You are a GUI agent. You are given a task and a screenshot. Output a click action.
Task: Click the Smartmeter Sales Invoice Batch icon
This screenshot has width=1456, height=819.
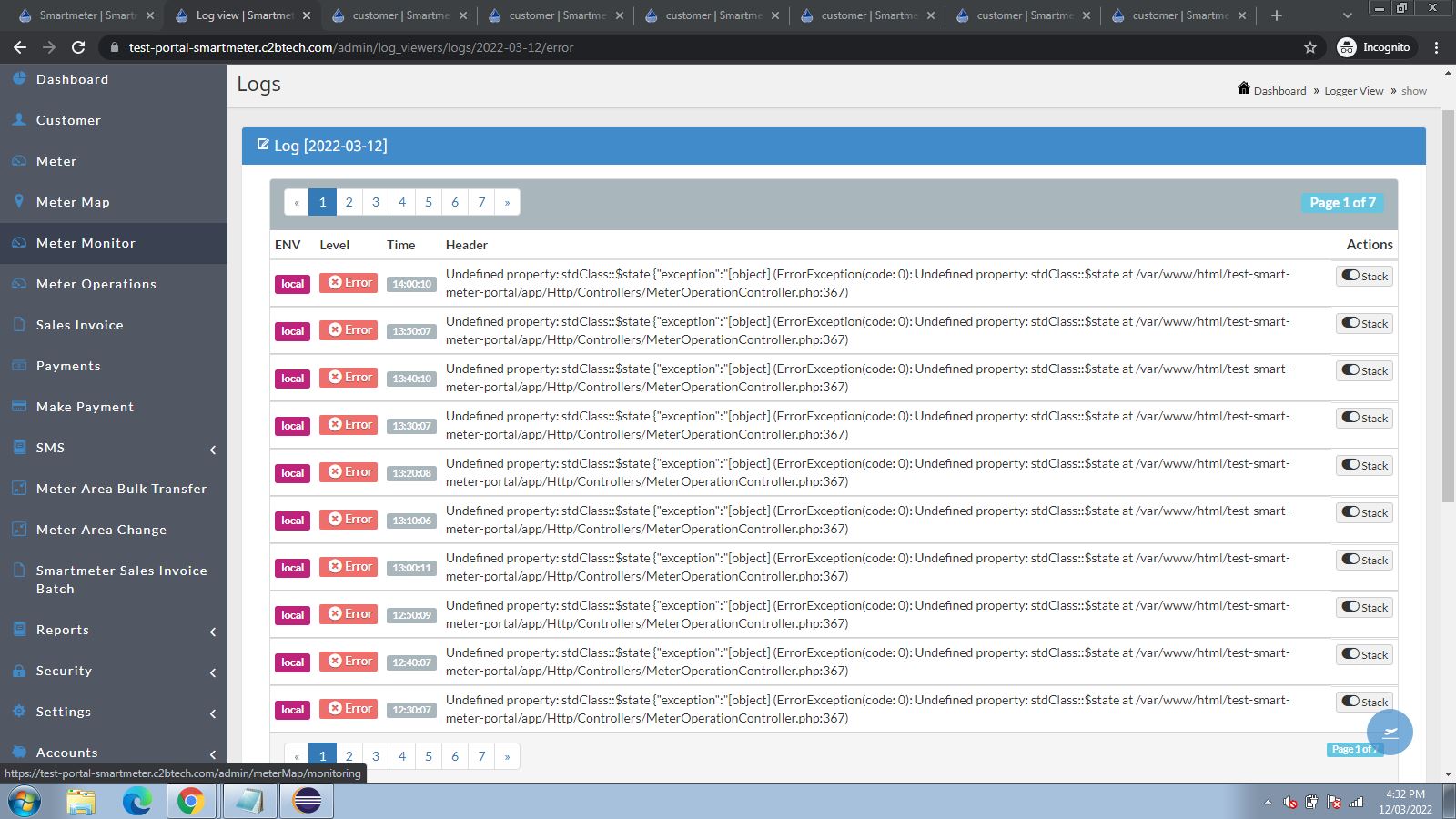pyautogui.click(x=19, y=570)
